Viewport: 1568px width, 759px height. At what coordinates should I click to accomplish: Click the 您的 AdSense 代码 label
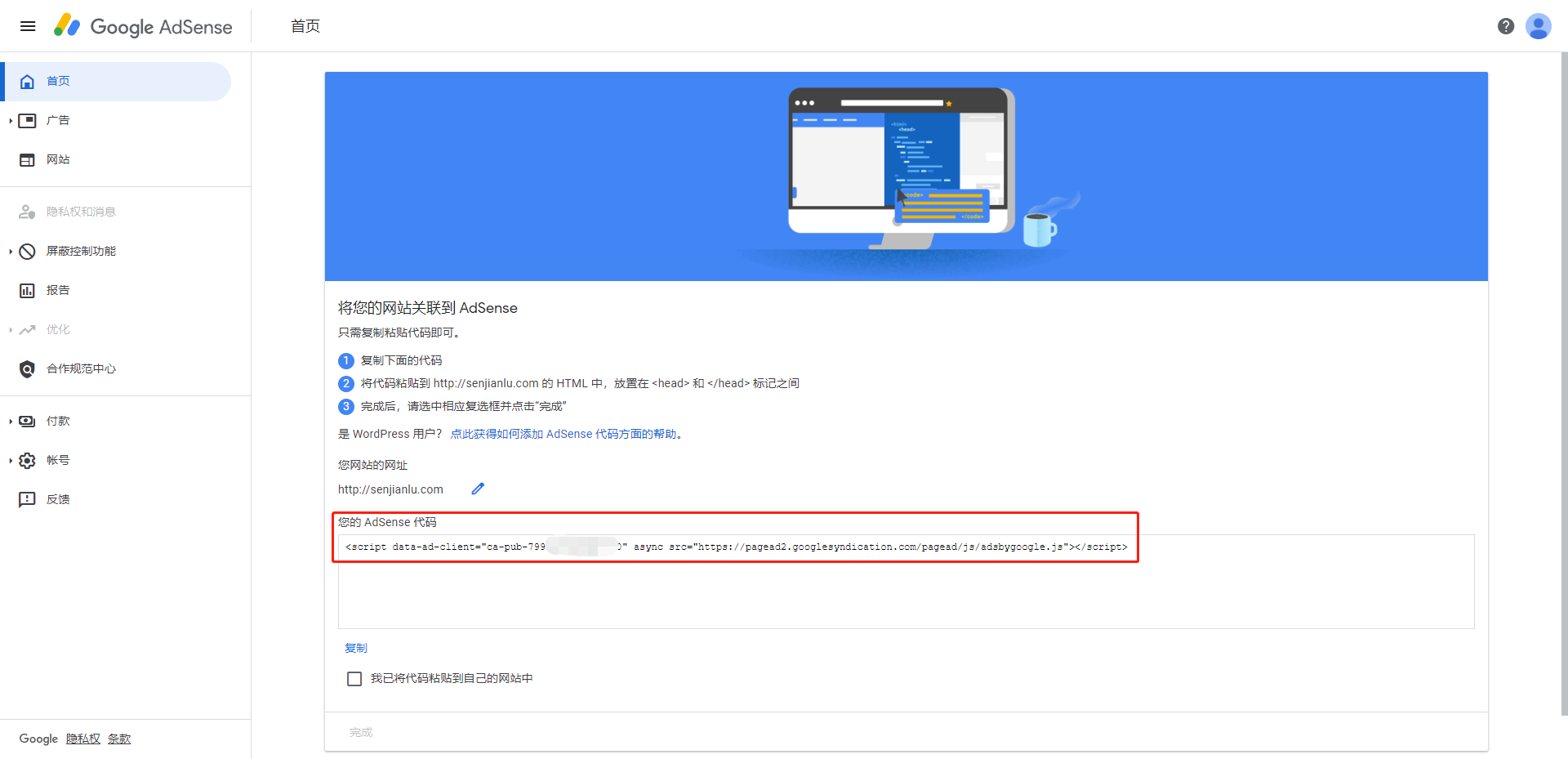coord(387,522)
